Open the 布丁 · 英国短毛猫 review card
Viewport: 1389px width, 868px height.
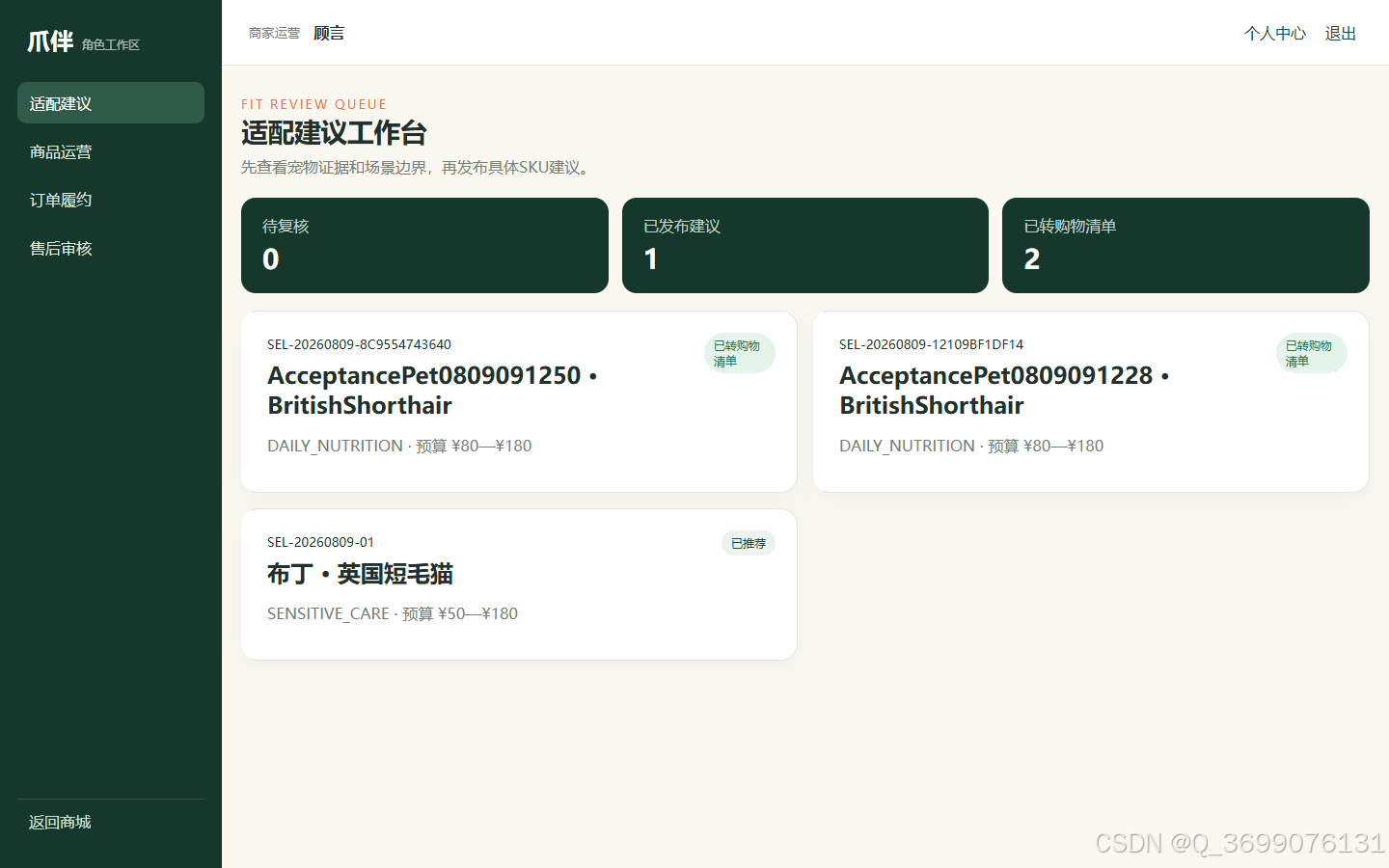519,584
